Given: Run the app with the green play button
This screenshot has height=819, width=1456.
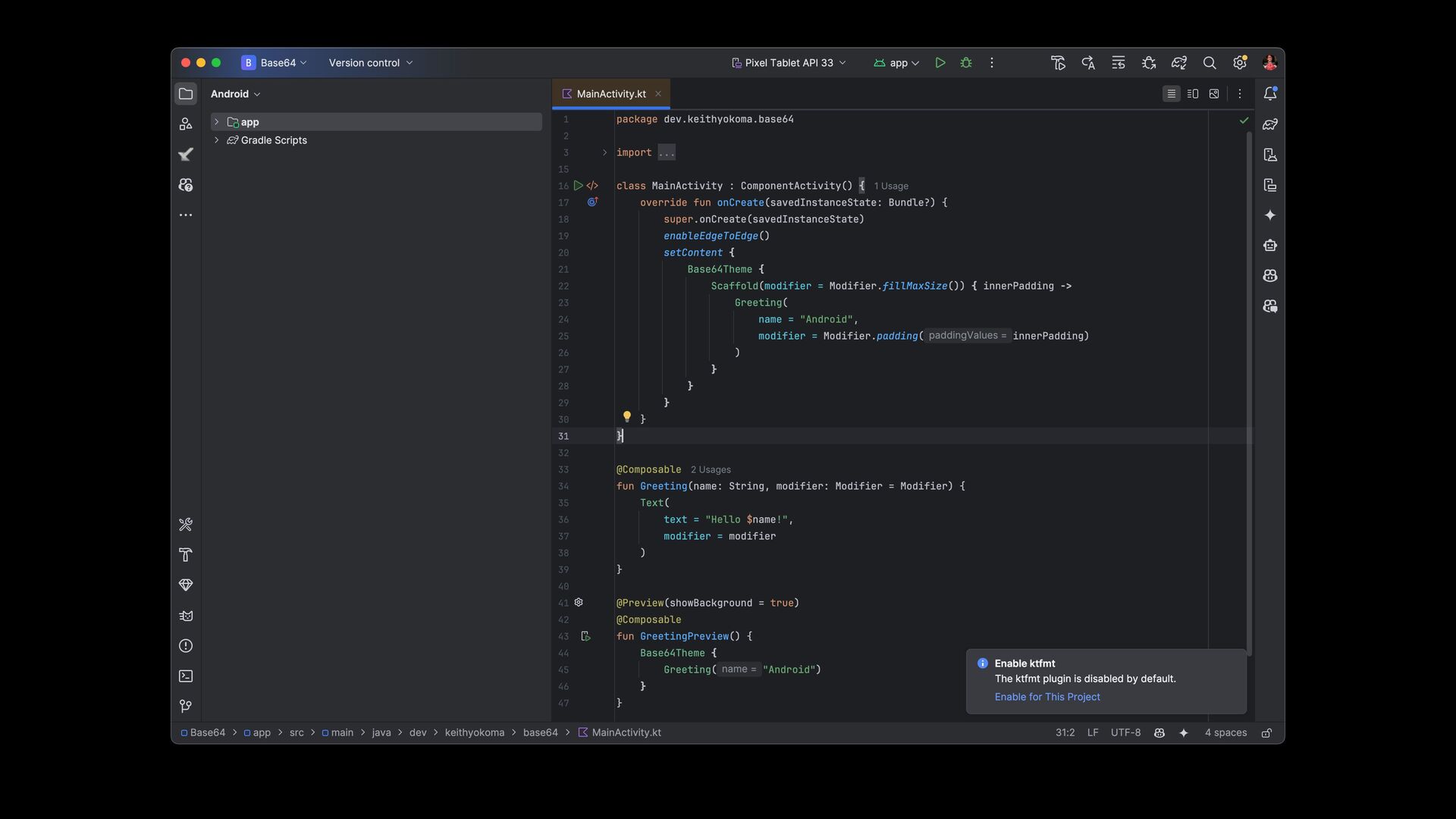Looking at the screenshot, I should click(940, 63).
